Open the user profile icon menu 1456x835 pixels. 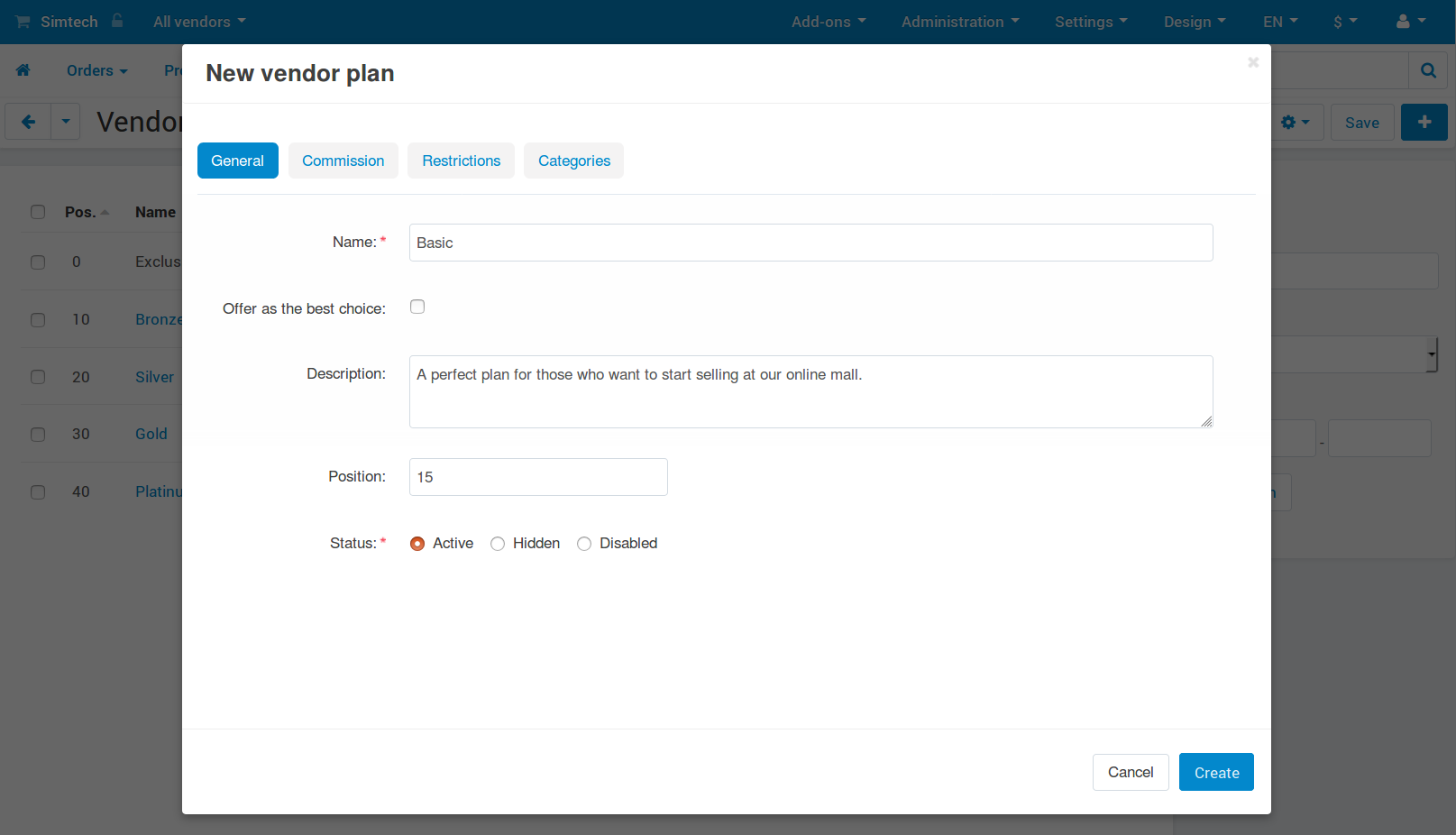pos(1411,22)
